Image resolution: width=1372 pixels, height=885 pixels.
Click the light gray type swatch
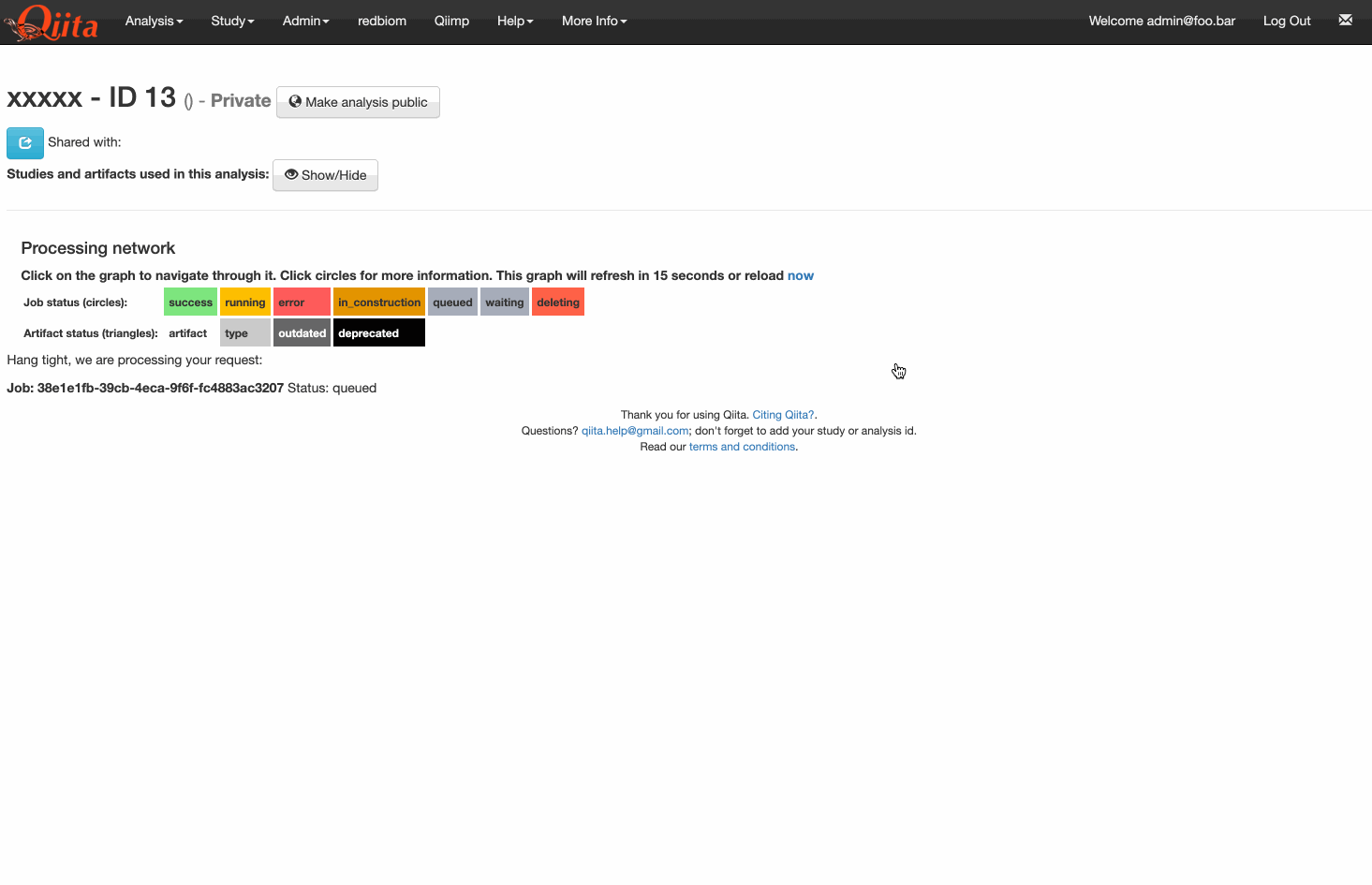pos(245,333)
